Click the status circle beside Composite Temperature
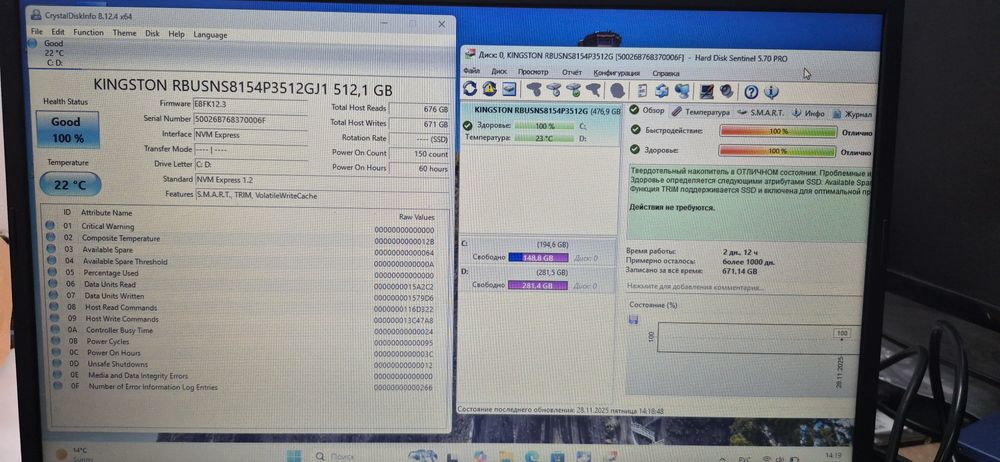1000x462 pixels. pyautogui.click(x=50, y=237)
